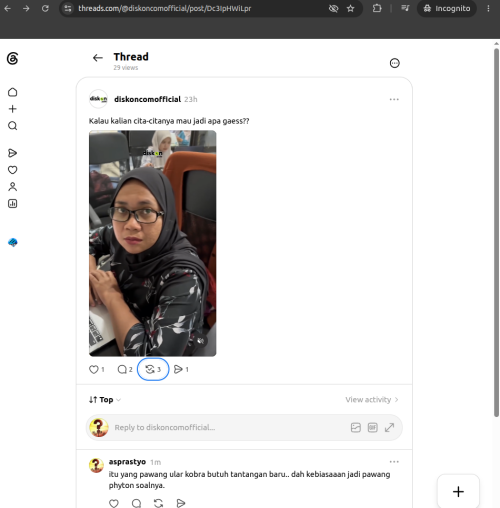Screen dimensions: 500x508
Task: Click the 29 views text
Action: [126, 68]
